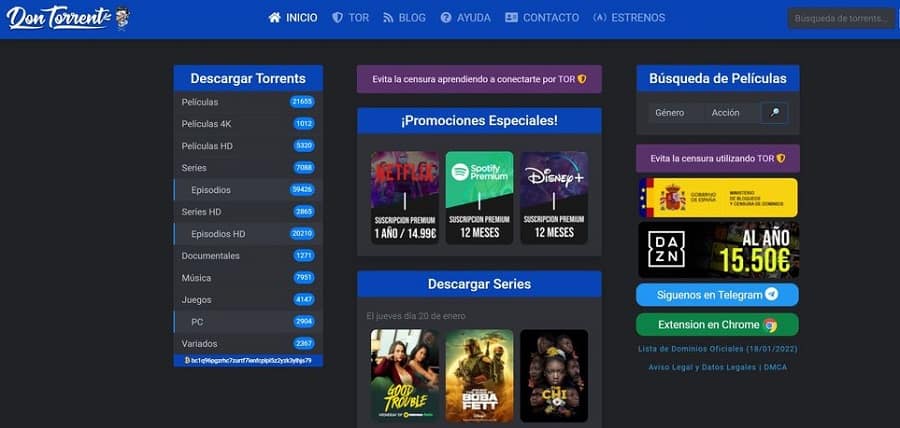This screenshot has width=900, height=428.
Task: Click the torrent search input field
Action: 841,18
